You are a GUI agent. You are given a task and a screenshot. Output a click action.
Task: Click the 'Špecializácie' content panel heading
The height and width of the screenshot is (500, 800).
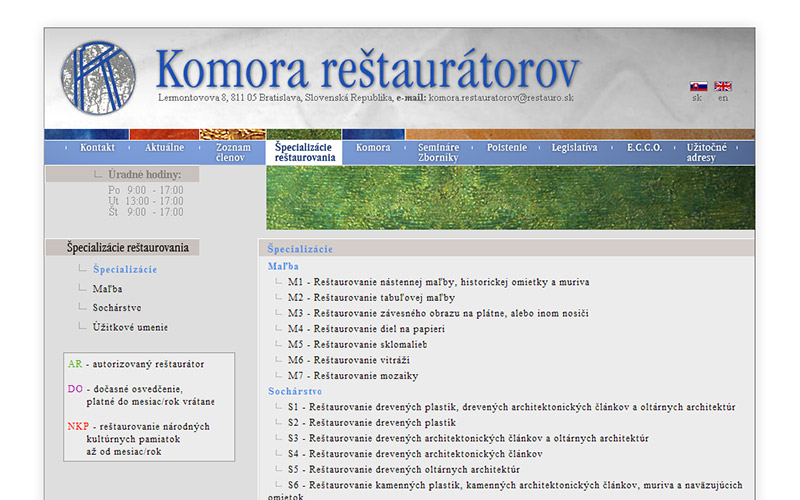pyautogui.click(x=300, y=249)
